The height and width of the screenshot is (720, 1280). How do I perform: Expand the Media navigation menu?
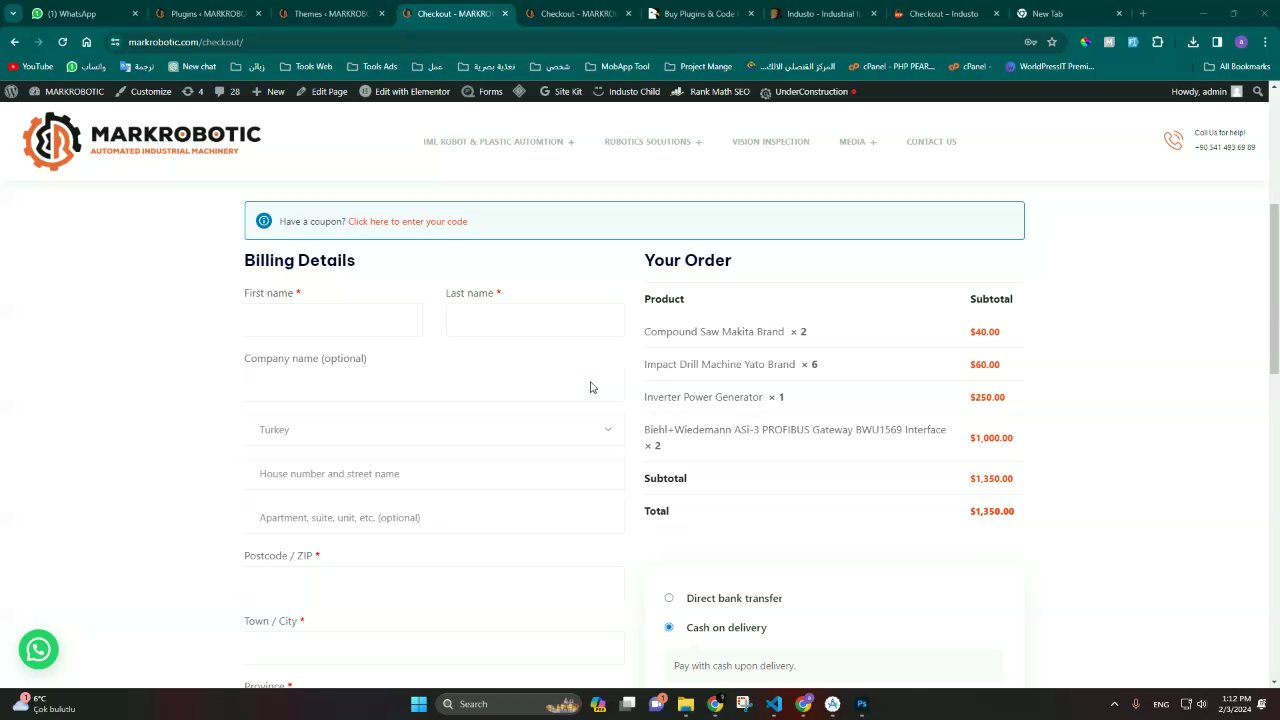(857, 142)
